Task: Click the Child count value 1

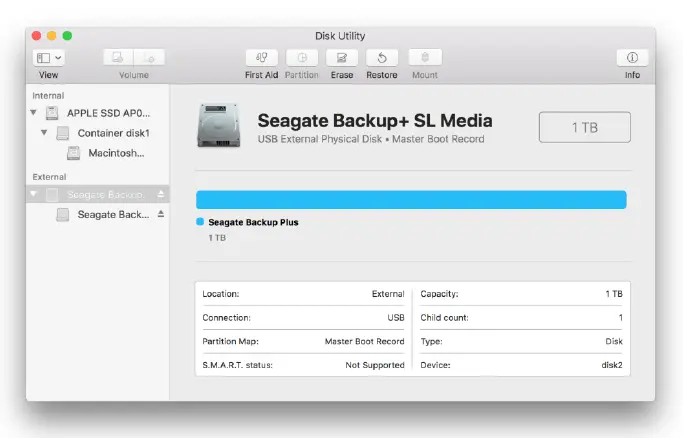Action: coord(621,318)
